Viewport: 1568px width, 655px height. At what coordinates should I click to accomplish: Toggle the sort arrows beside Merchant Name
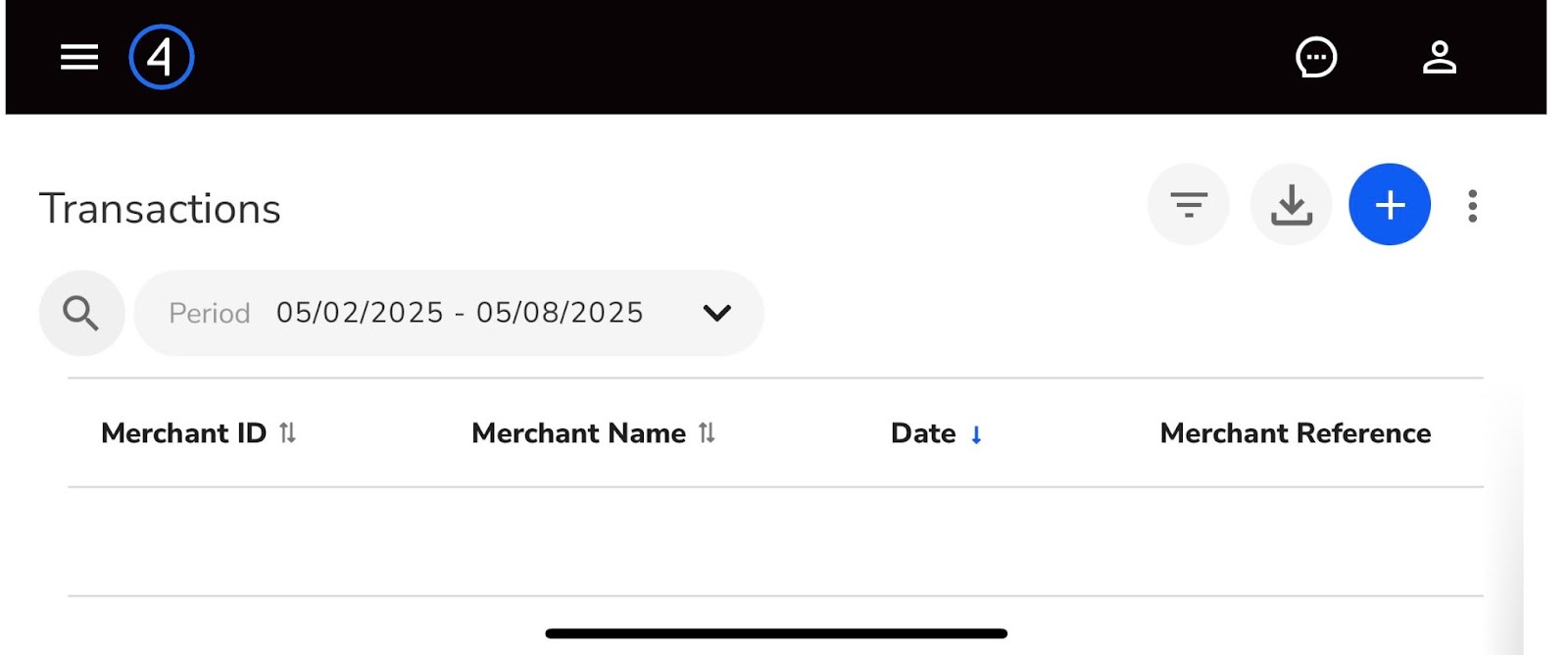707,432
